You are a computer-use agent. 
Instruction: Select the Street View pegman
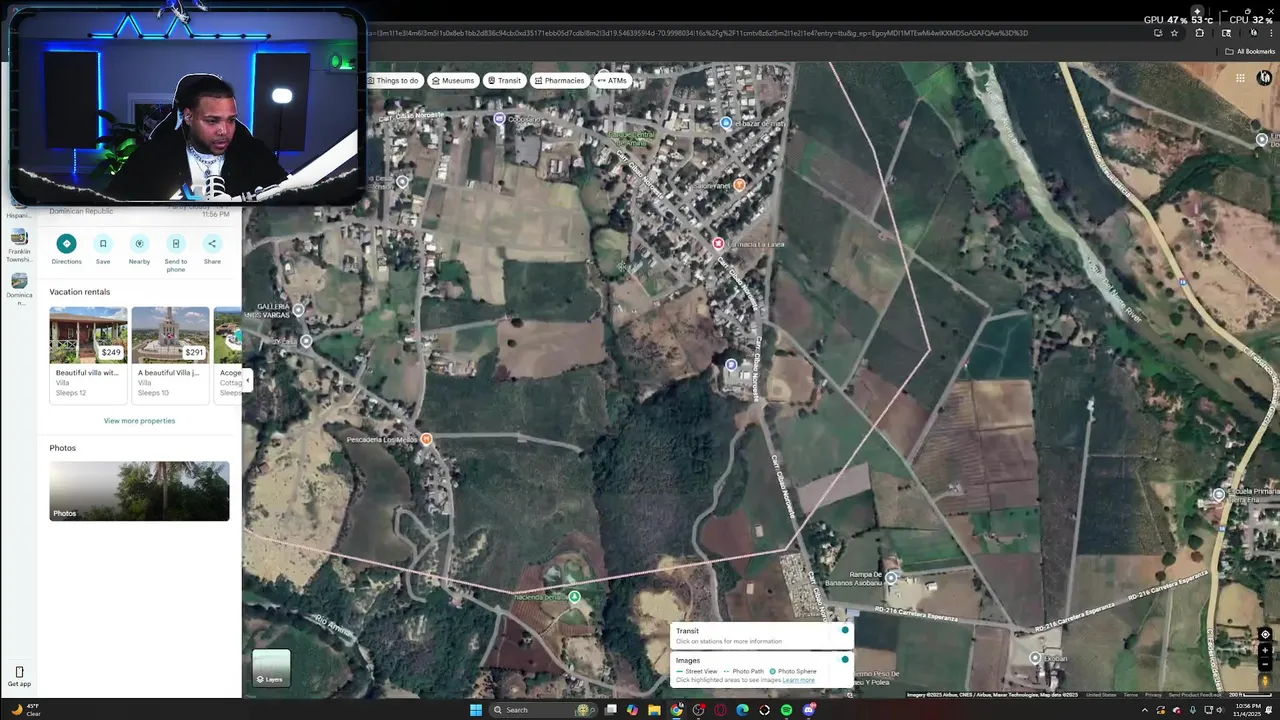click(1265, 681)
